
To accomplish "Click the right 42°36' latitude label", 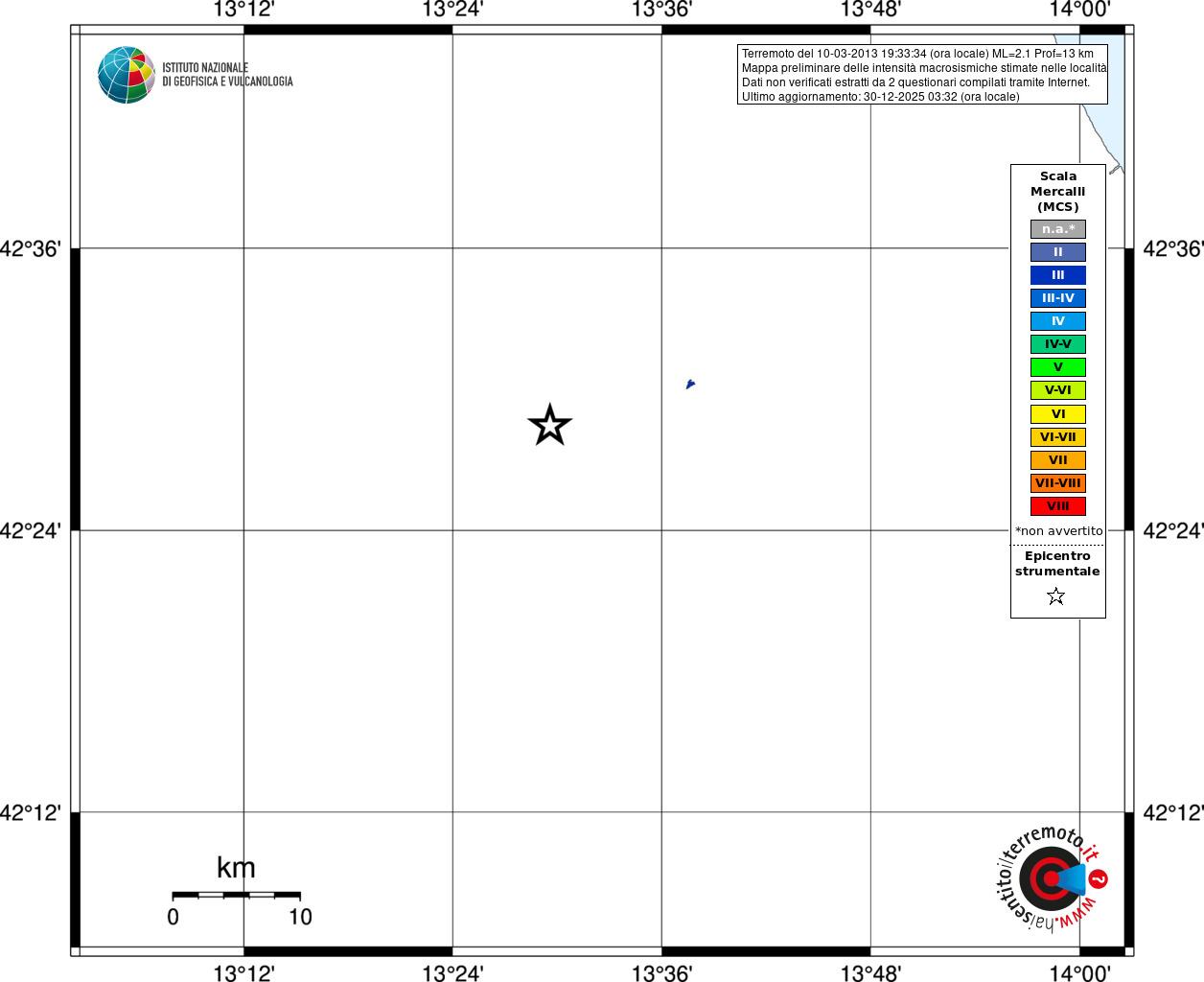I will [1173, 248].
